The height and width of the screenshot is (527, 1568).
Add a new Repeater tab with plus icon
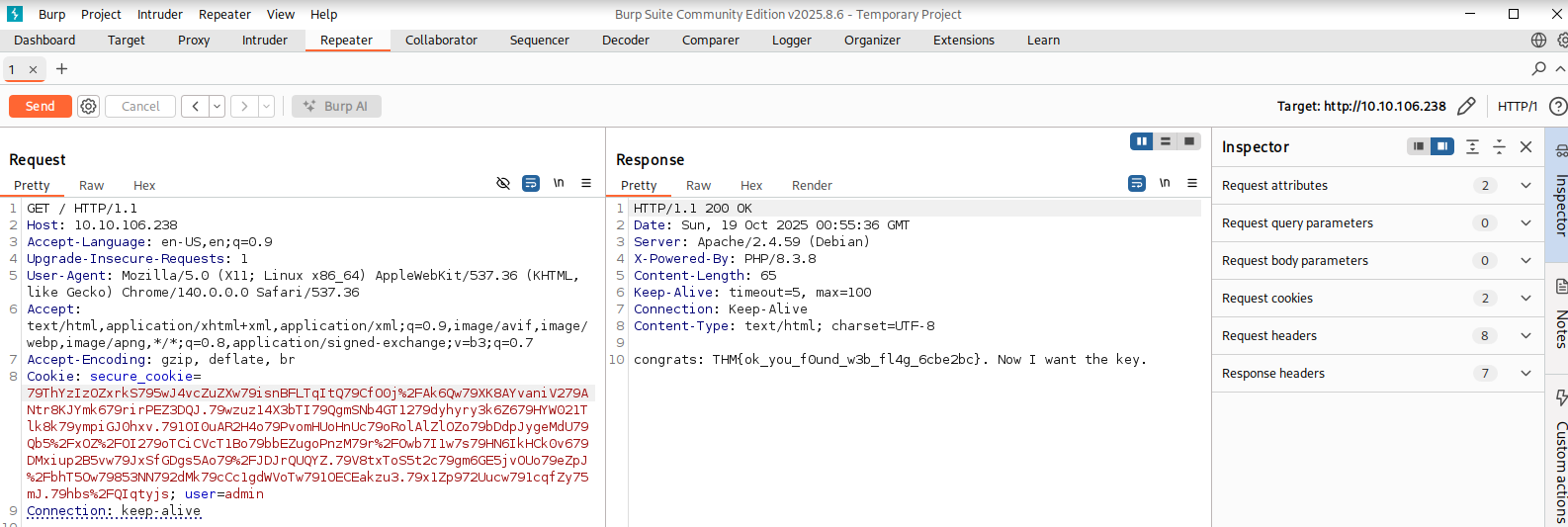coord(61,69)
